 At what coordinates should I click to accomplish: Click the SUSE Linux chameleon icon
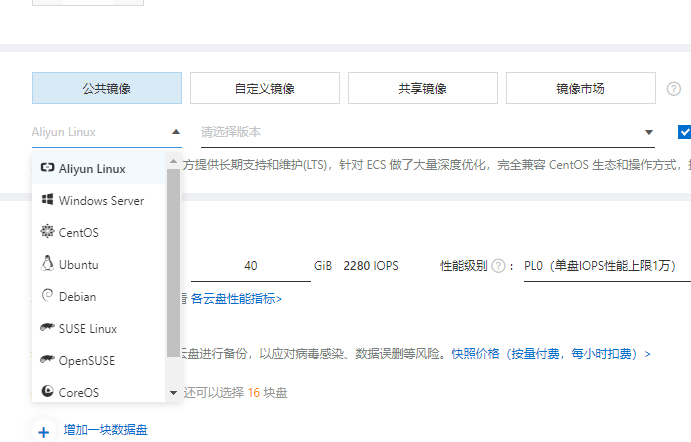point(47,327)
